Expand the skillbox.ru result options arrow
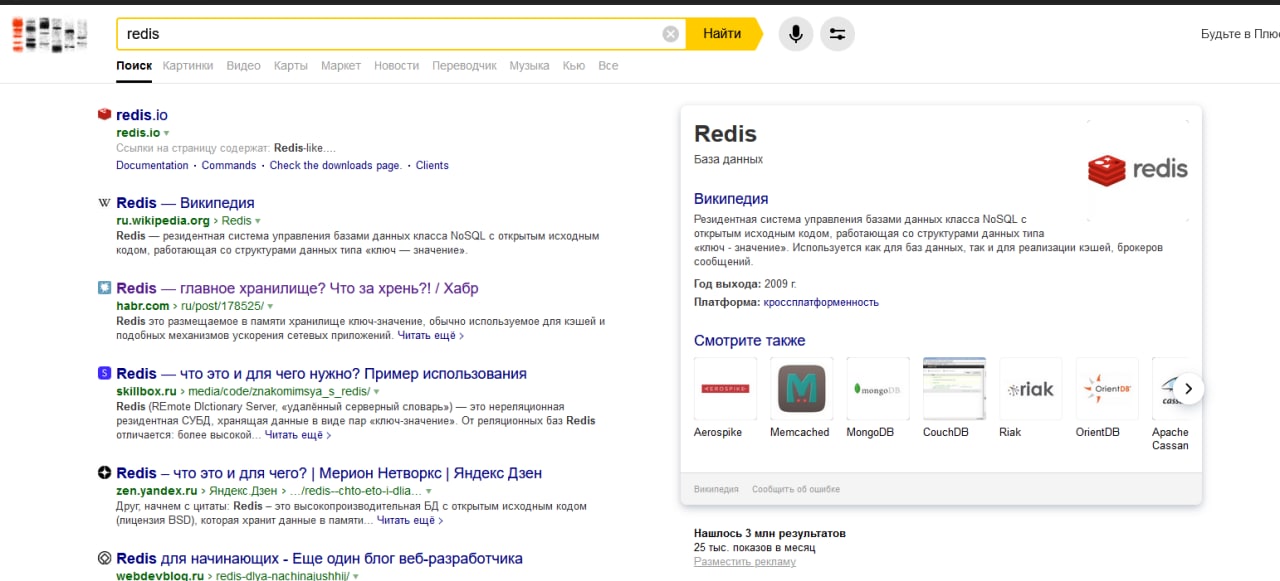Viewport: 1280px width, 581px height. click(377, 391)
